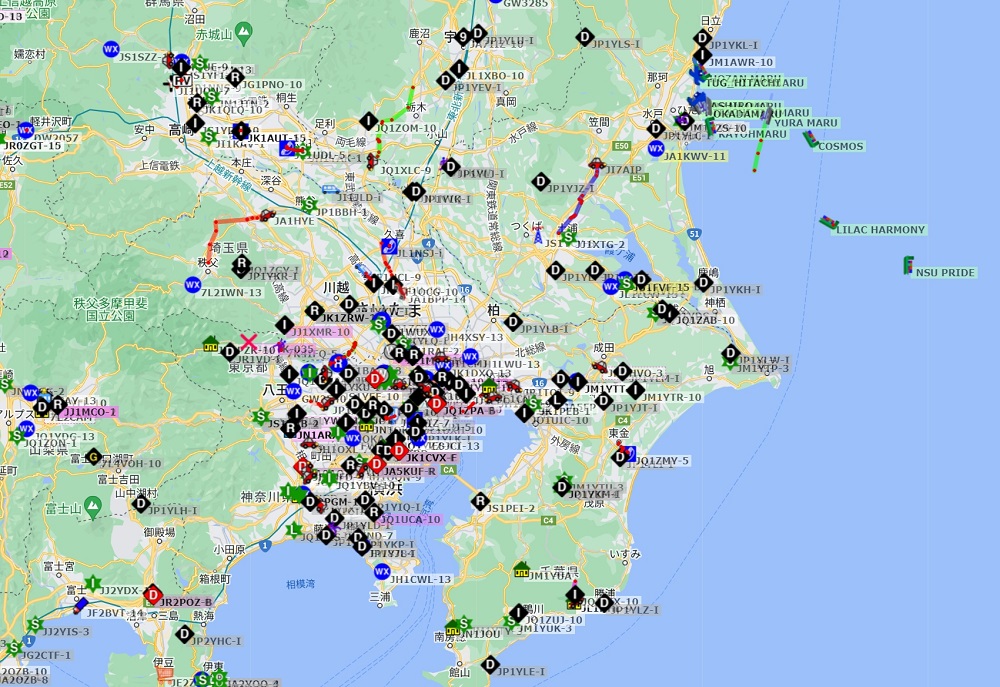The width and height of the screenshot is (1000, 687).
Task: Click the Akagi-yama (赤城山) landmark pin
Action: [x=243, y=31]
